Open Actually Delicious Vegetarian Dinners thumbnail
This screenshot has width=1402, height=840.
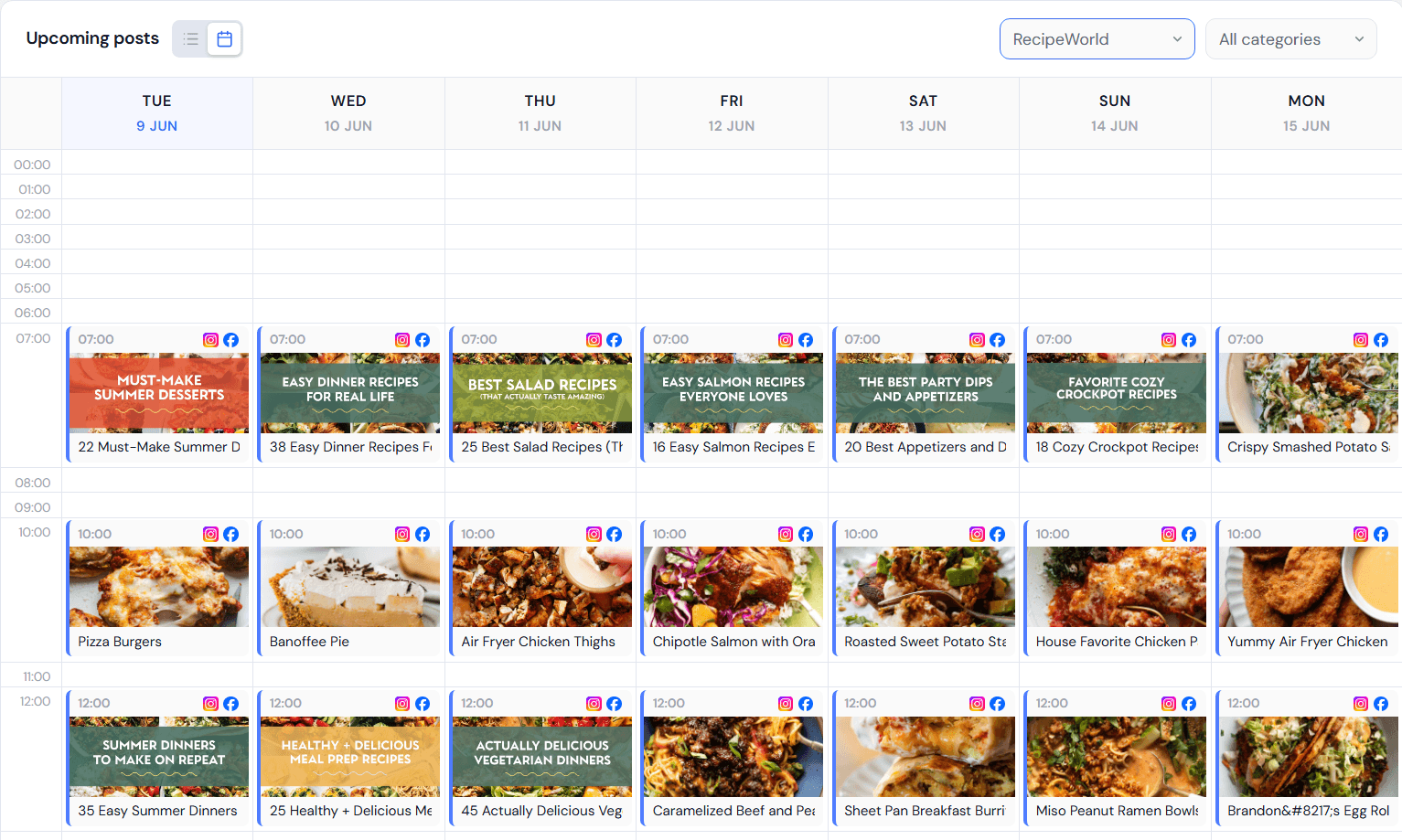[x=542, y=757]
